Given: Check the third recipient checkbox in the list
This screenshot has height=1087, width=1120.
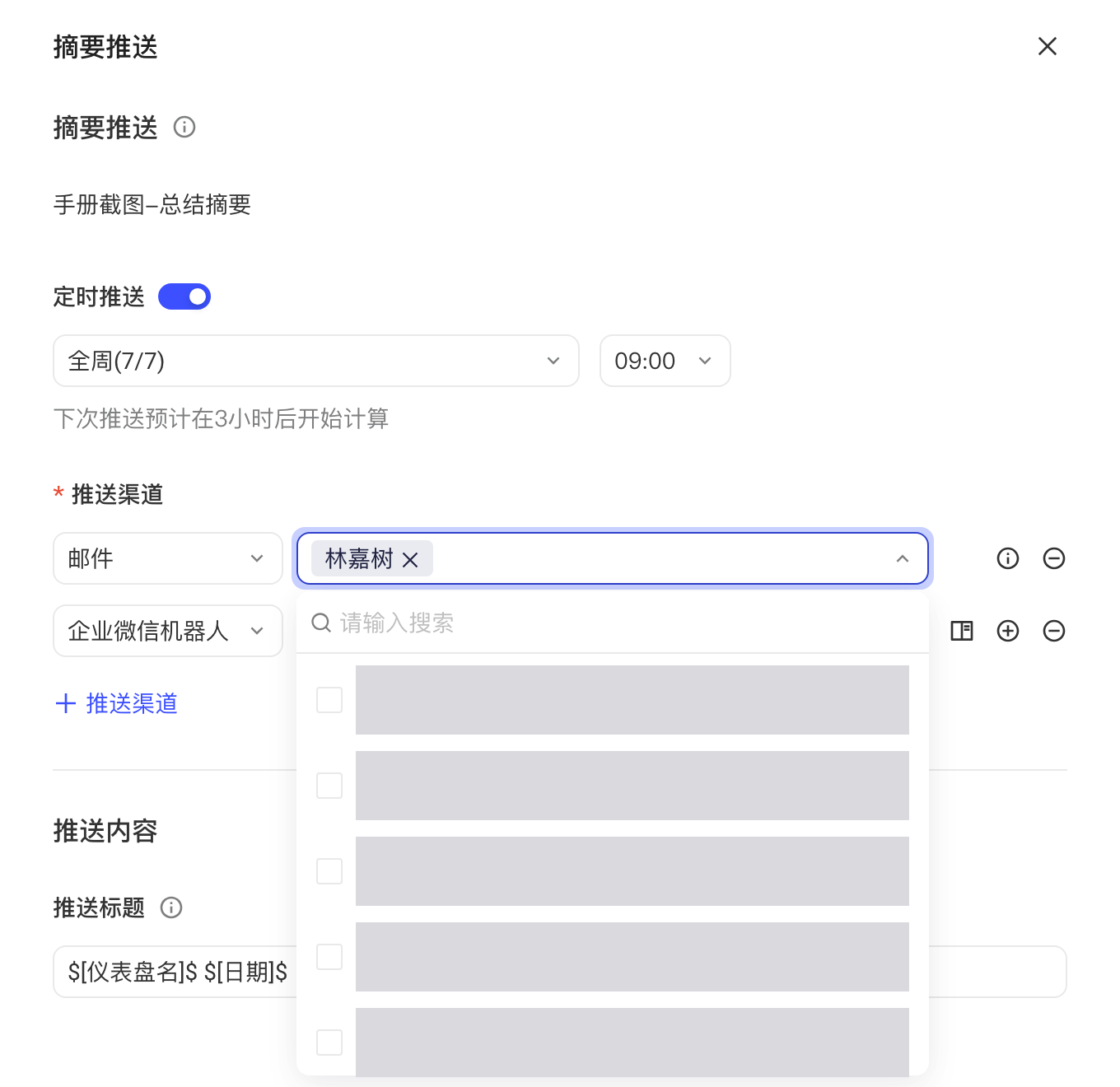Looking at the screenshot, I should click(329, 871).
